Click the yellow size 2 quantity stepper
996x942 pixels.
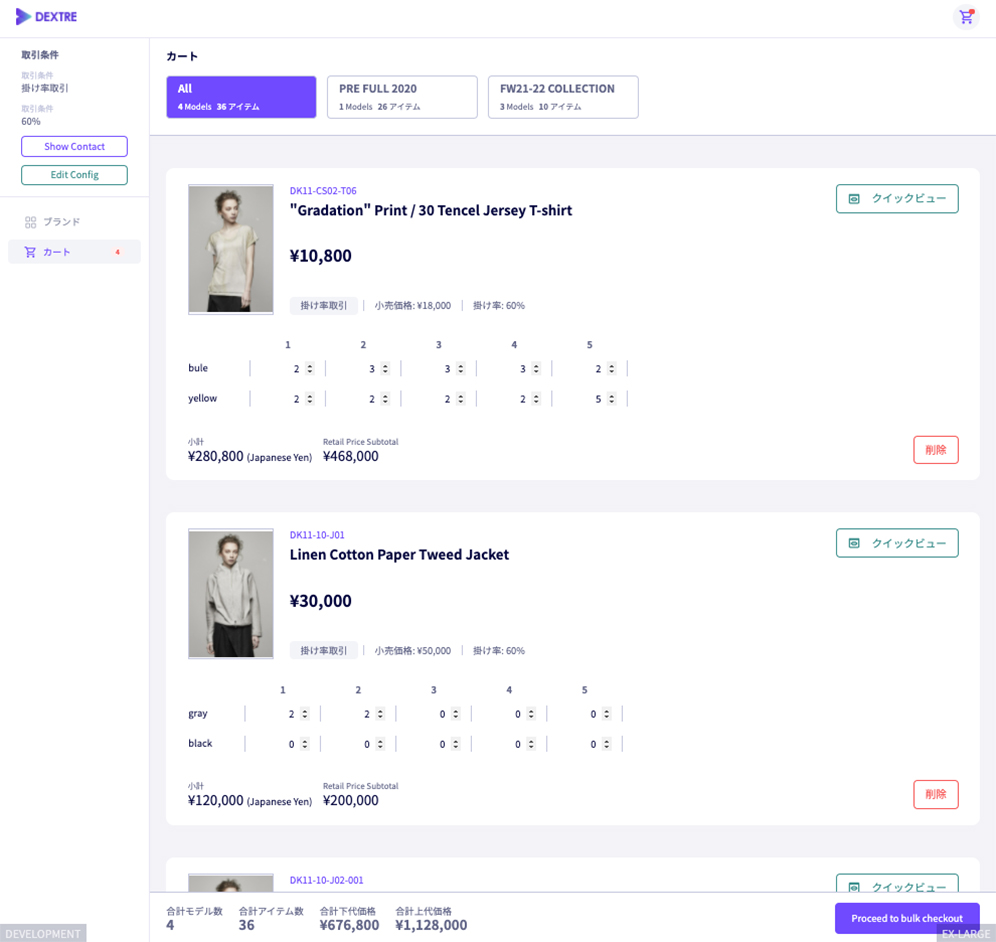point(385,399)
